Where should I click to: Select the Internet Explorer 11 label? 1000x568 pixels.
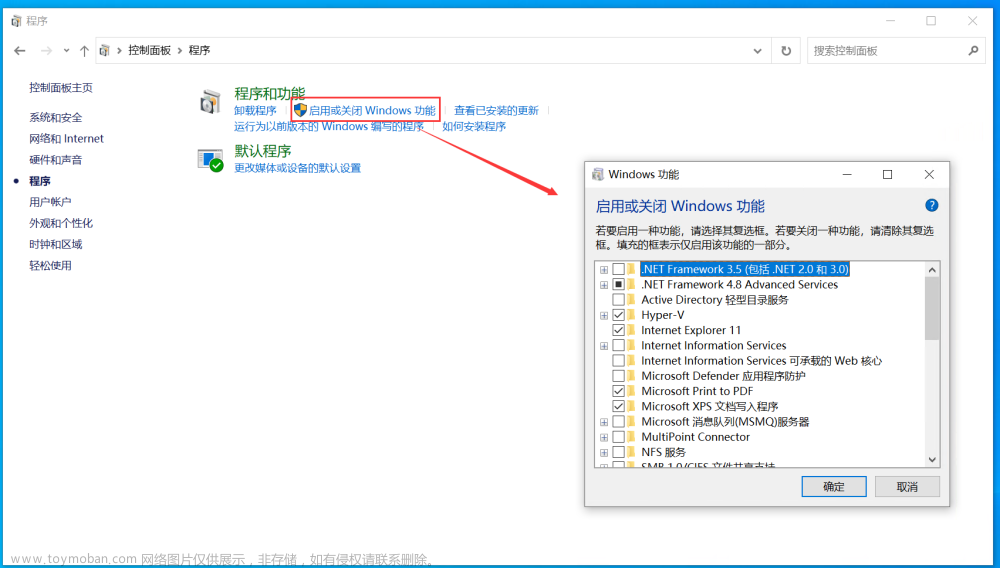point(691,330)
